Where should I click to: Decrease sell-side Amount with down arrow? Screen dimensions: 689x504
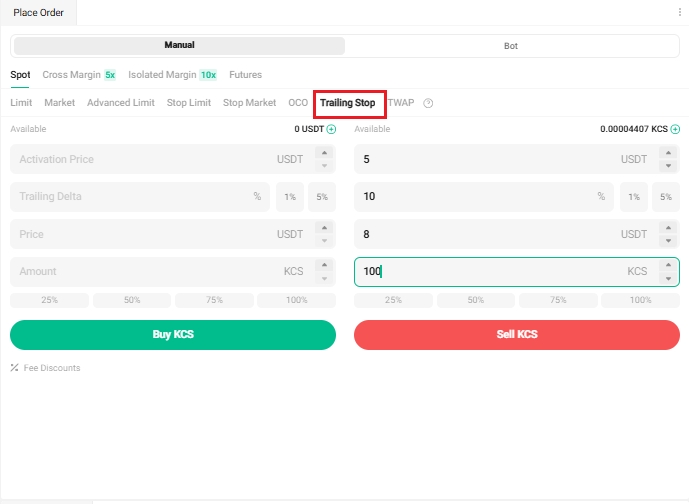point(668,278)
